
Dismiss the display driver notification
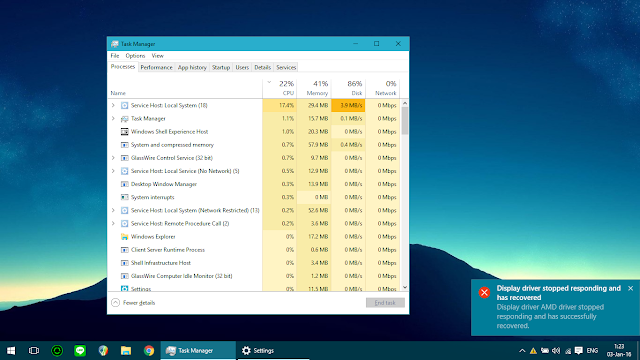(630, 288)
